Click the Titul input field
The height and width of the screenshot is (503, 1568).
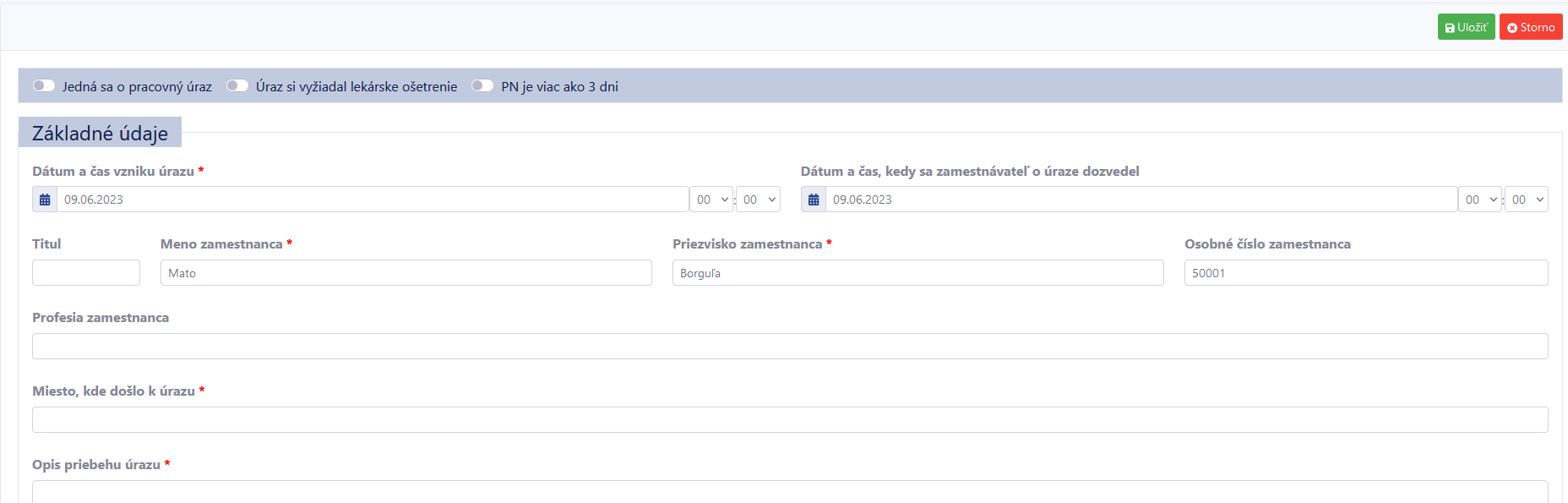(x=86, y=273)
